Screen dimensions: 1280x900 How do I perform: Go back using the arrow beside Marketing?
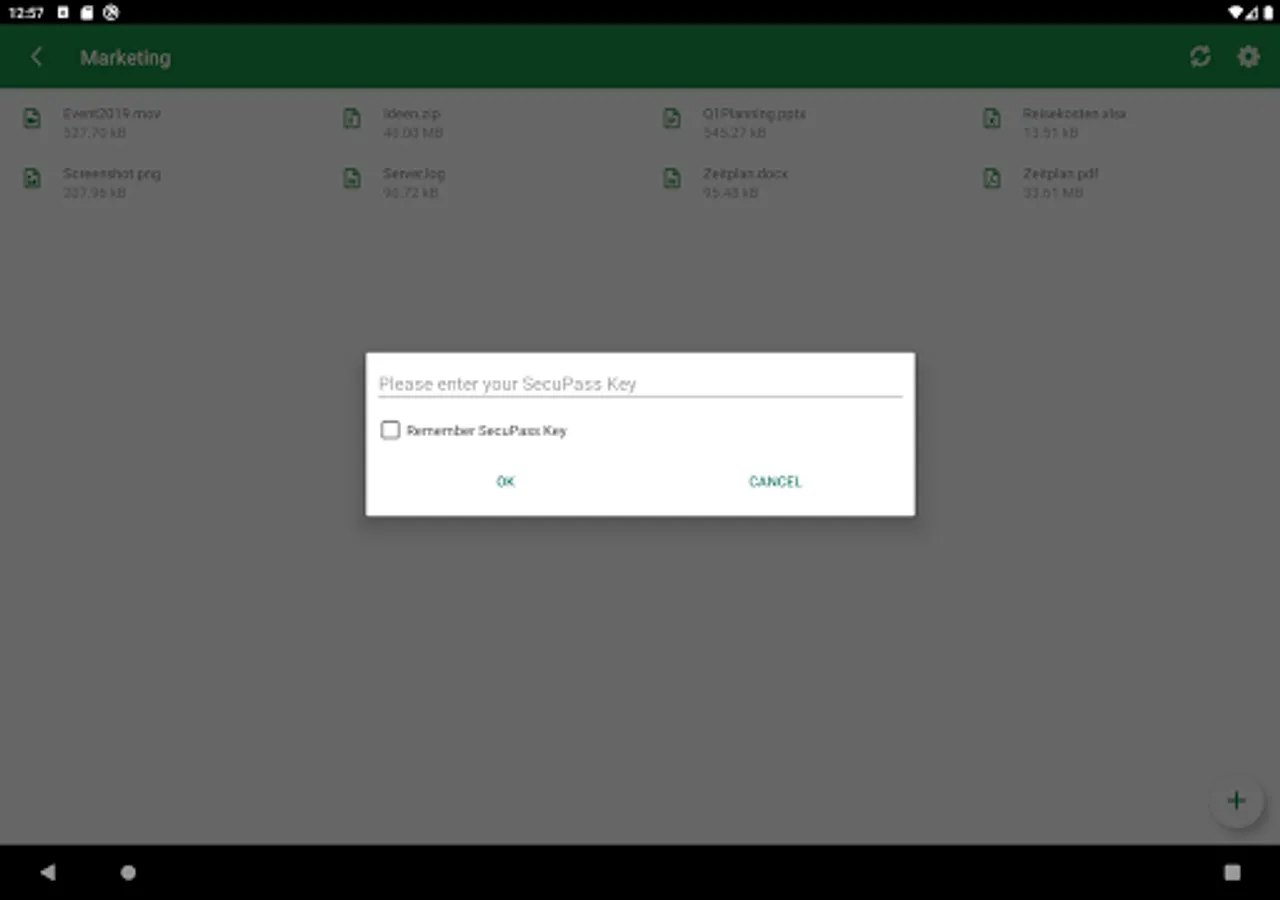tap(37, 57)
